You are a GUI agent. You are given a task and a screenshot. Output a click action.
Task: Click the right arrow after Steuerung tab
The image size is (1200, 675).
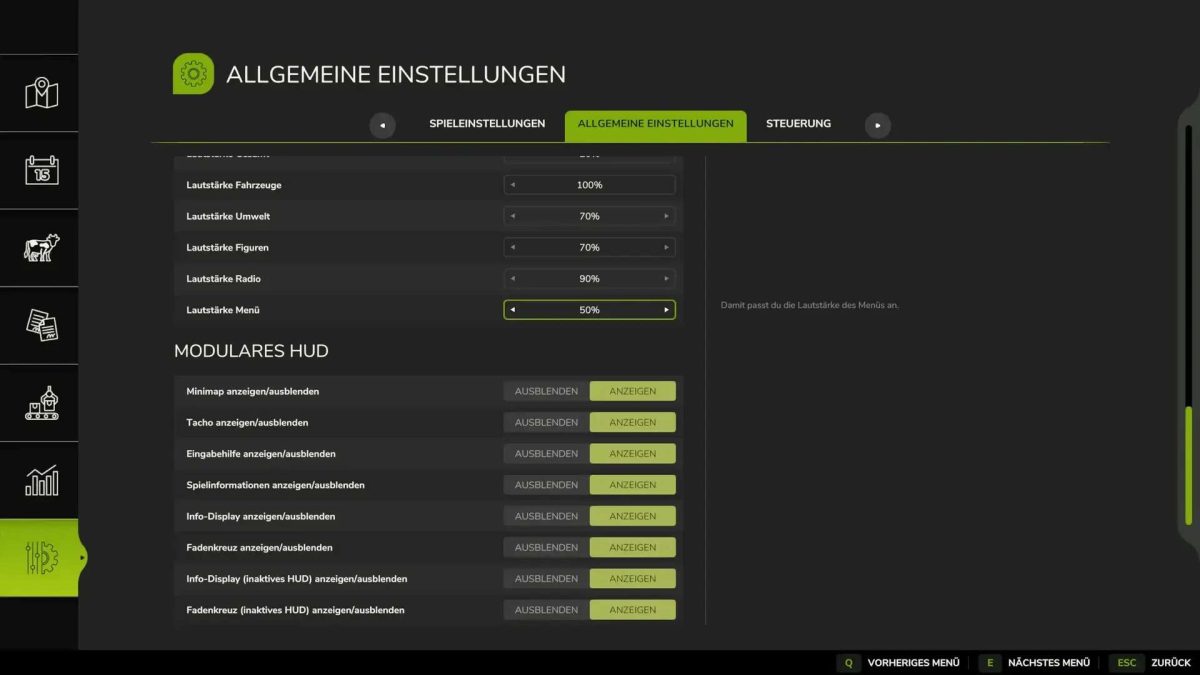877,124
